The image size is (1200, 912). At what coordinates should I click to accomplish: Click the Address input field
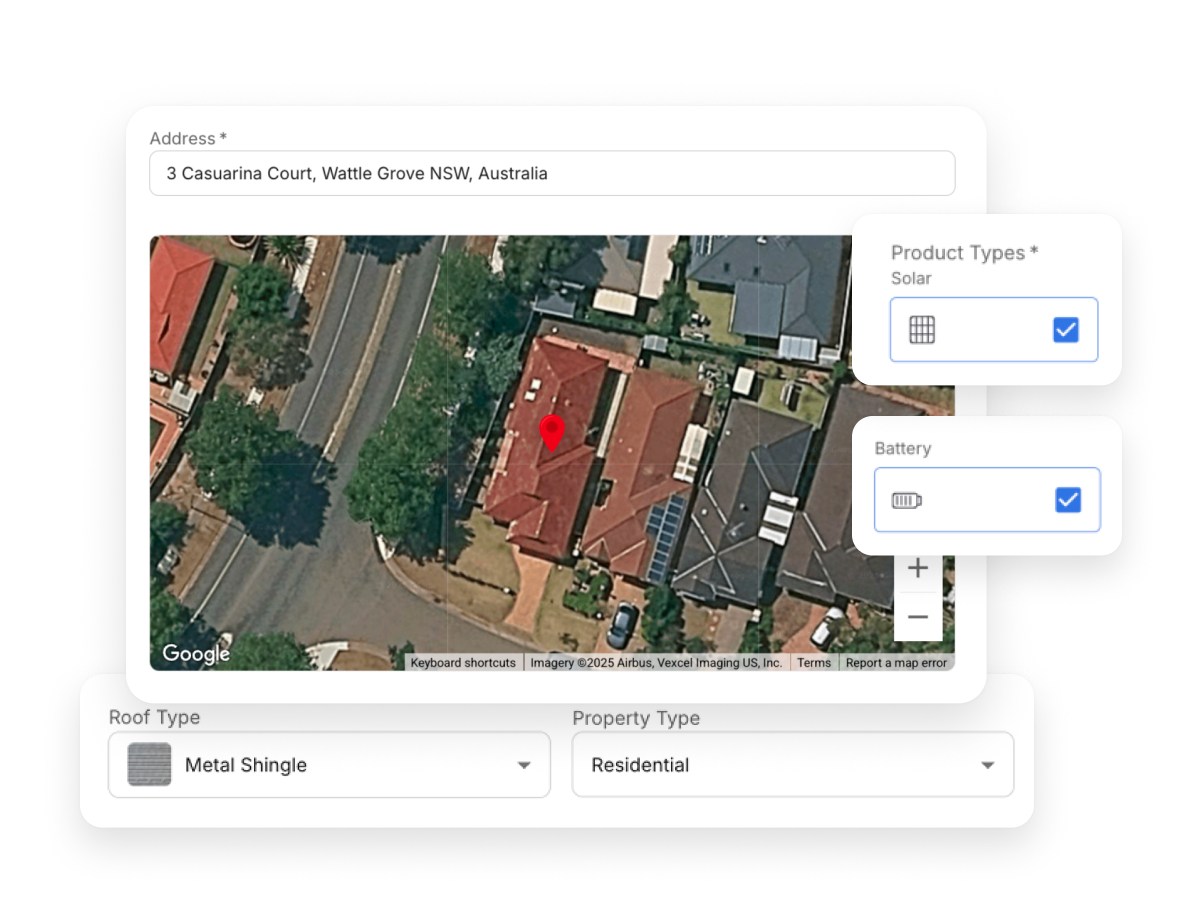coord(552,173)
